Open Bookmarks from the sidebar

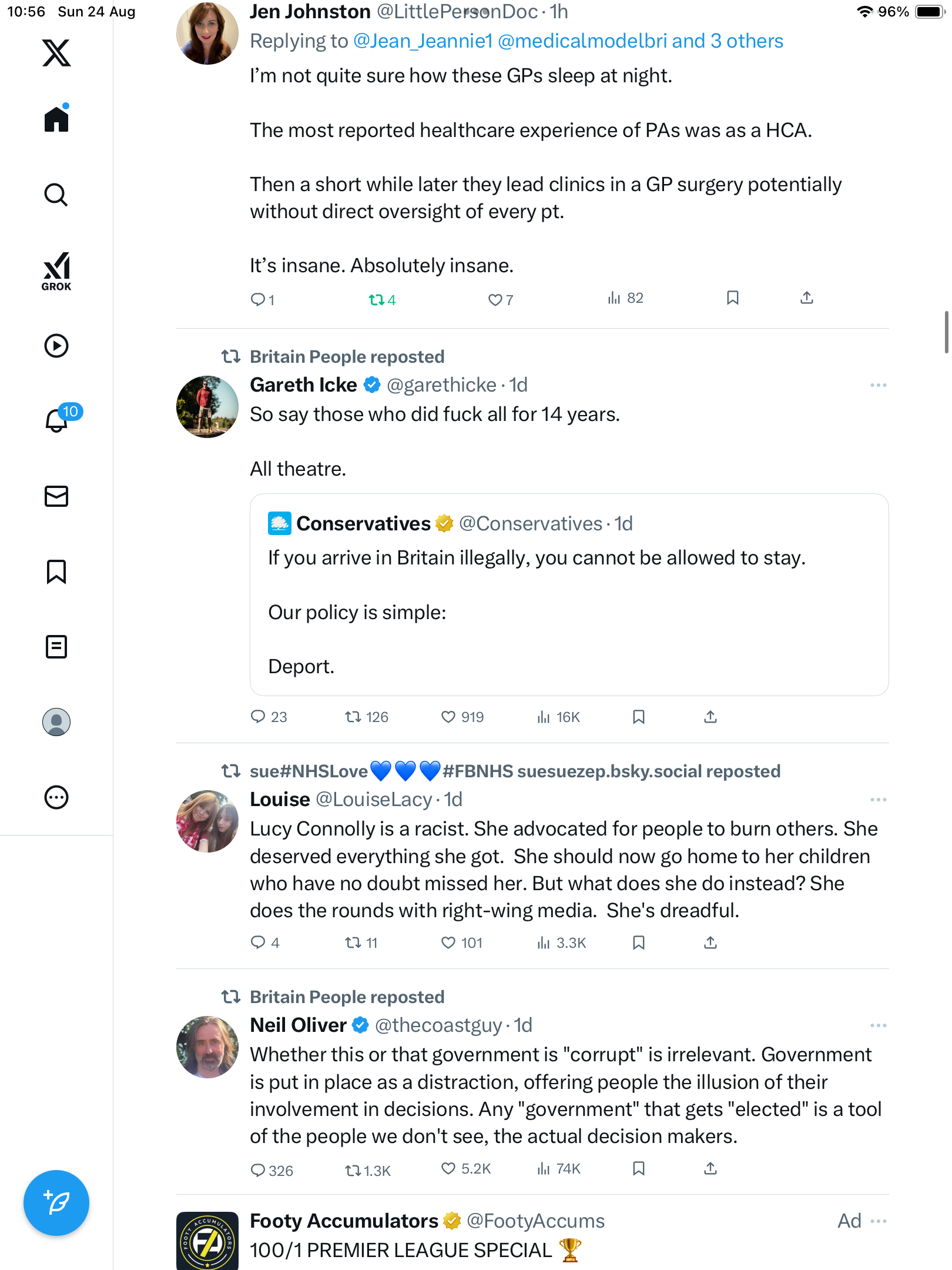[56, 571]
